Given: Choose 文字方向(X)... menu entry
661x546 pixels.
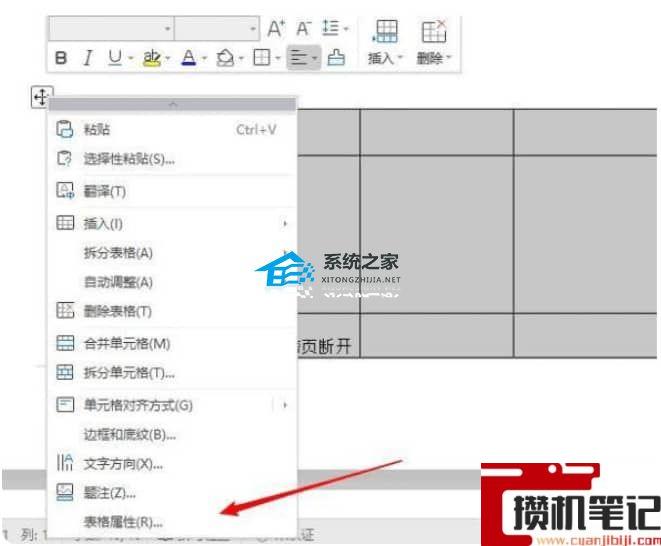Looking at the screenshot, I should 173,464.
